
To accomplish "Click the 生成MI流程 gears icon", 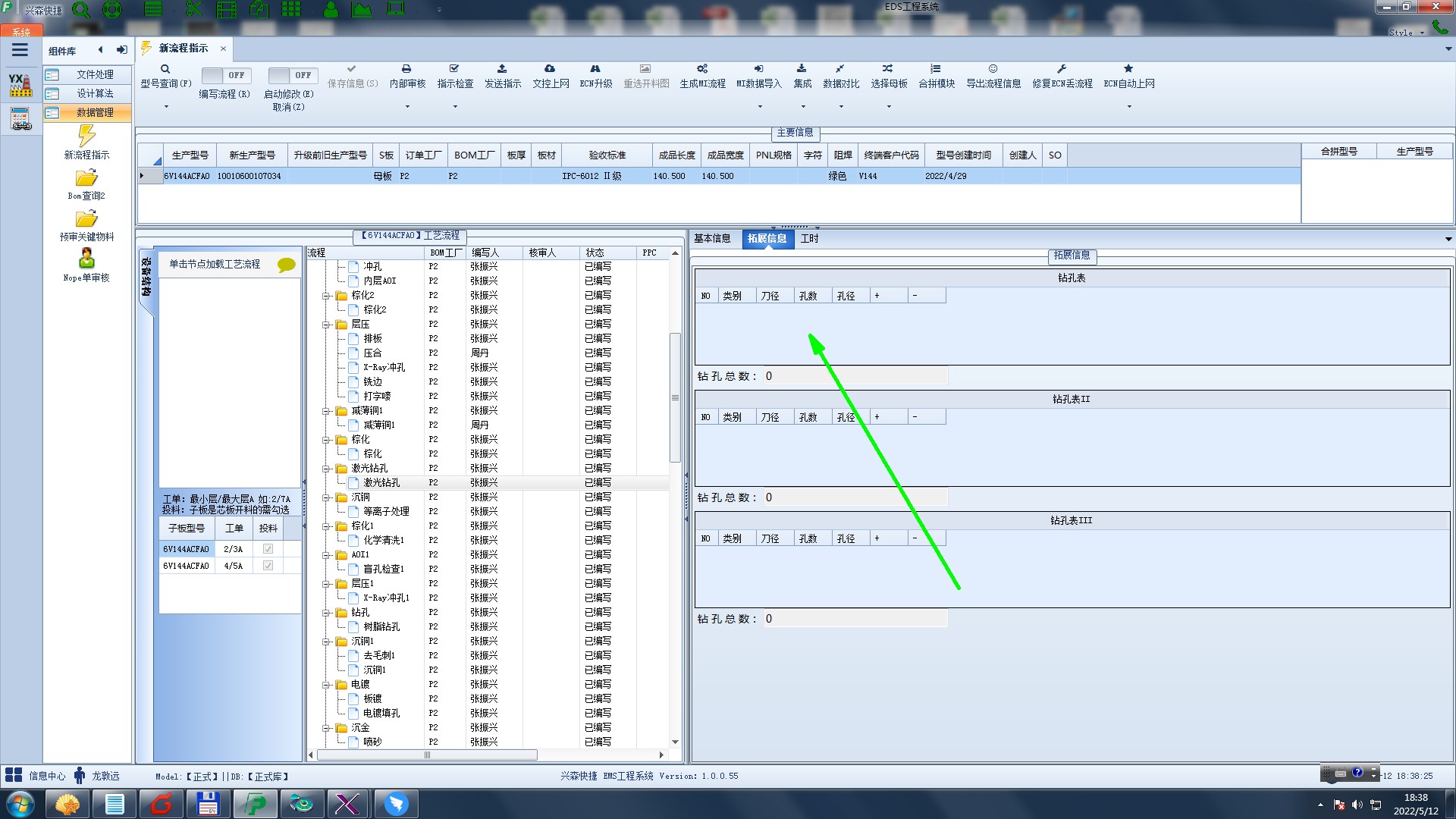I will pos(702,69).
